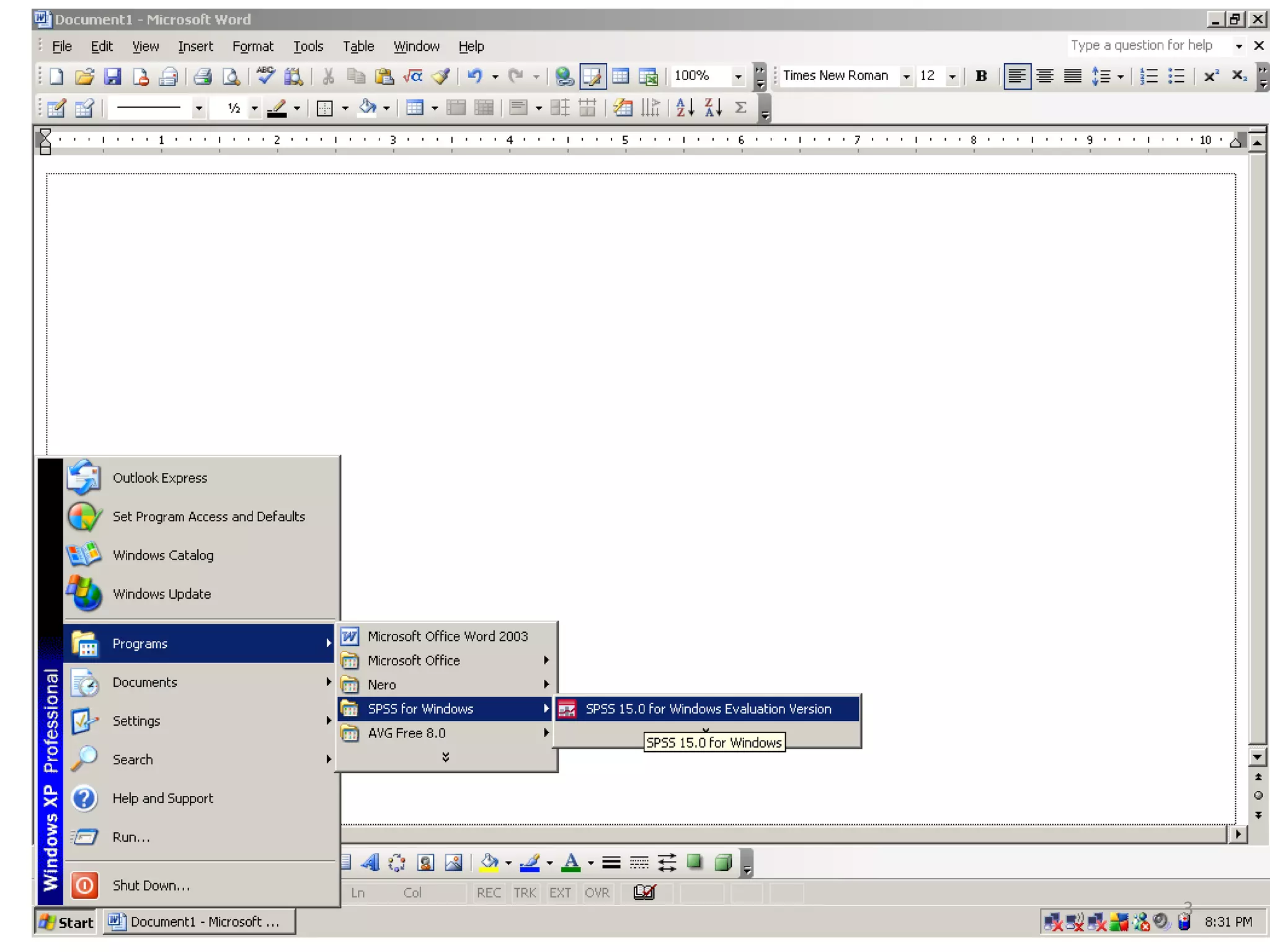The width and height of the screenshot is (1270, 952).
Task: Toggle OVR overtype mode in status bar
Action: pyautogui.click(x=597, y=893)
